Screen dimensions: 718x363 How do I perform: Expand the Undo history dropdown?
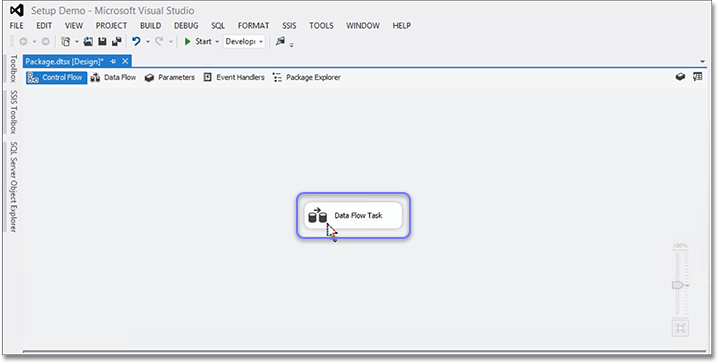(148, 42)
